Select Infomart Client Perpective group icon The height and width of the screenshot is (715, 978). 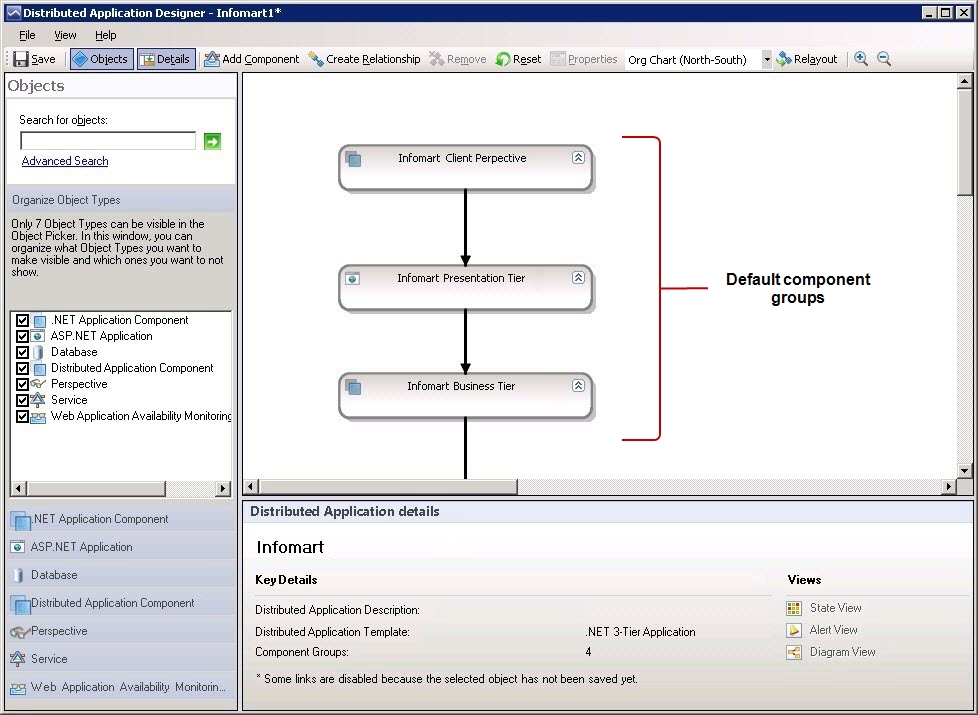(353, 158)
